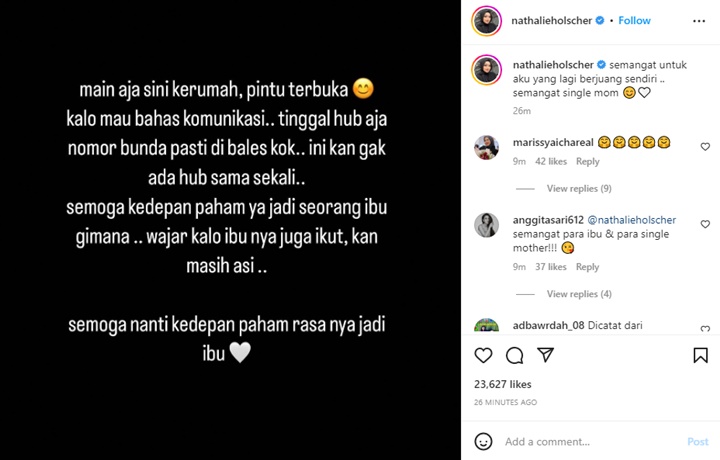The image size is (720, 460).
Task: Follow nathalieholscher
Action: [634, 21]
